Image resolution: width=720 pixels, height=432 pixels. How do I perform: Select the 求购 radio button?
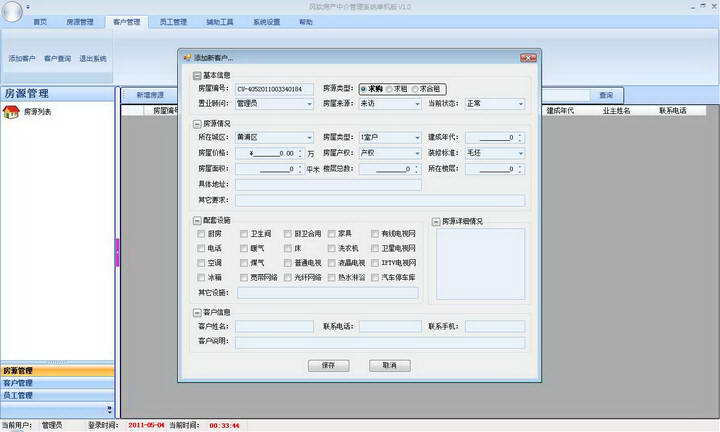point(364,89)
